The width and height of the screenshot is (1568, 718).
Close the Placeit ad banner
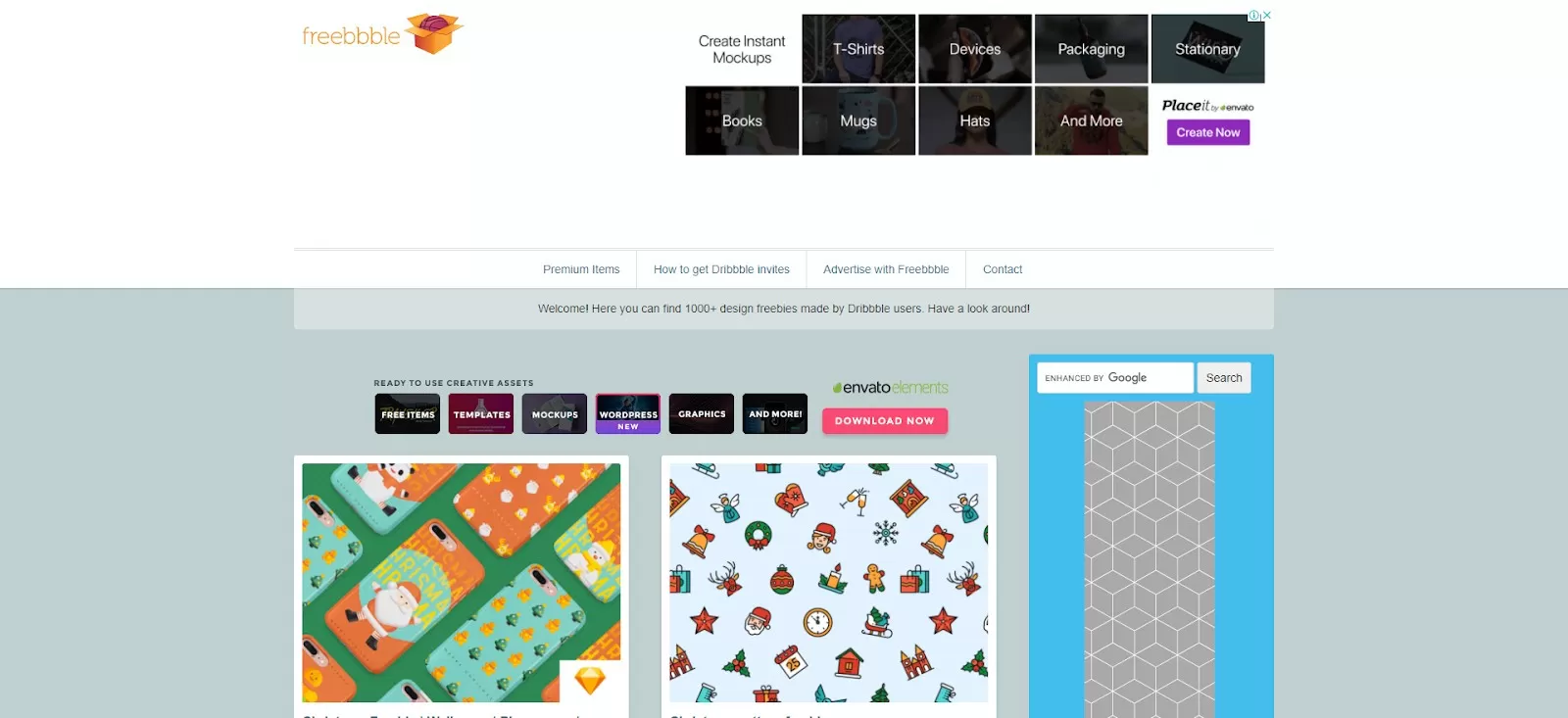click(1266, 16)
